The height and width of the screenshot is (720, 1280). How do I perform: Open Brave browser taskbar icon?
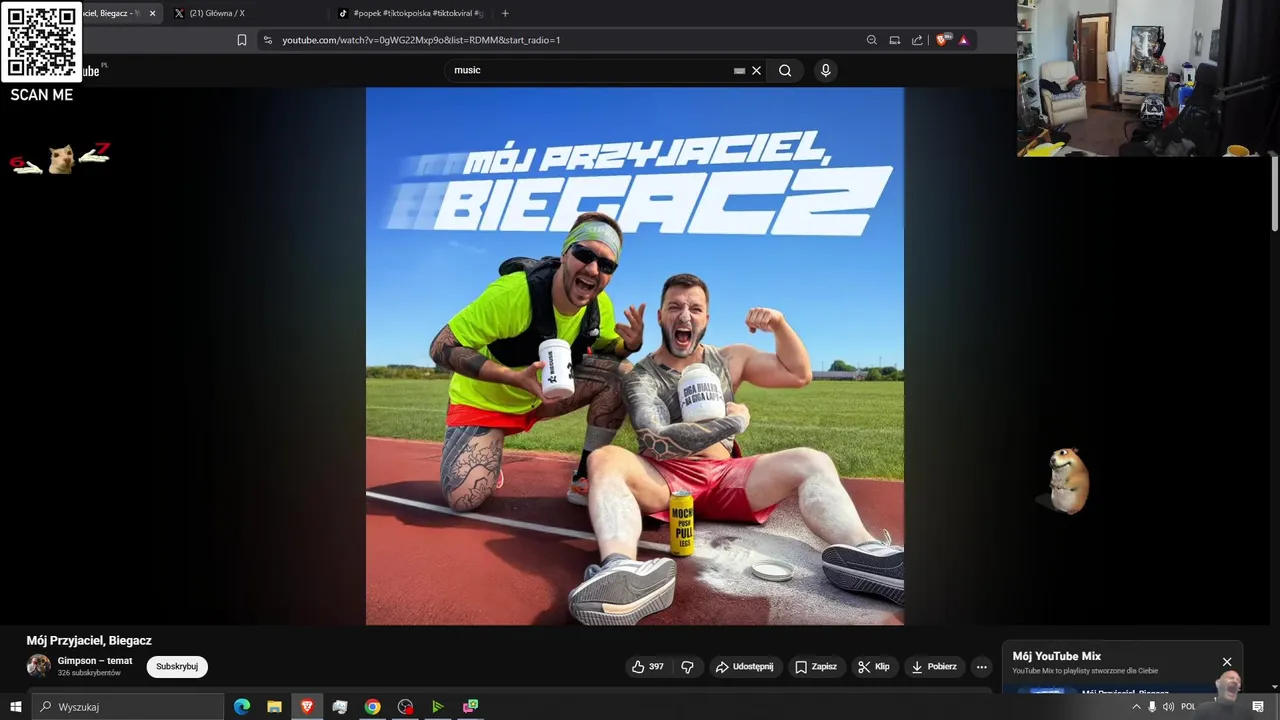click(x=307, y=707)
